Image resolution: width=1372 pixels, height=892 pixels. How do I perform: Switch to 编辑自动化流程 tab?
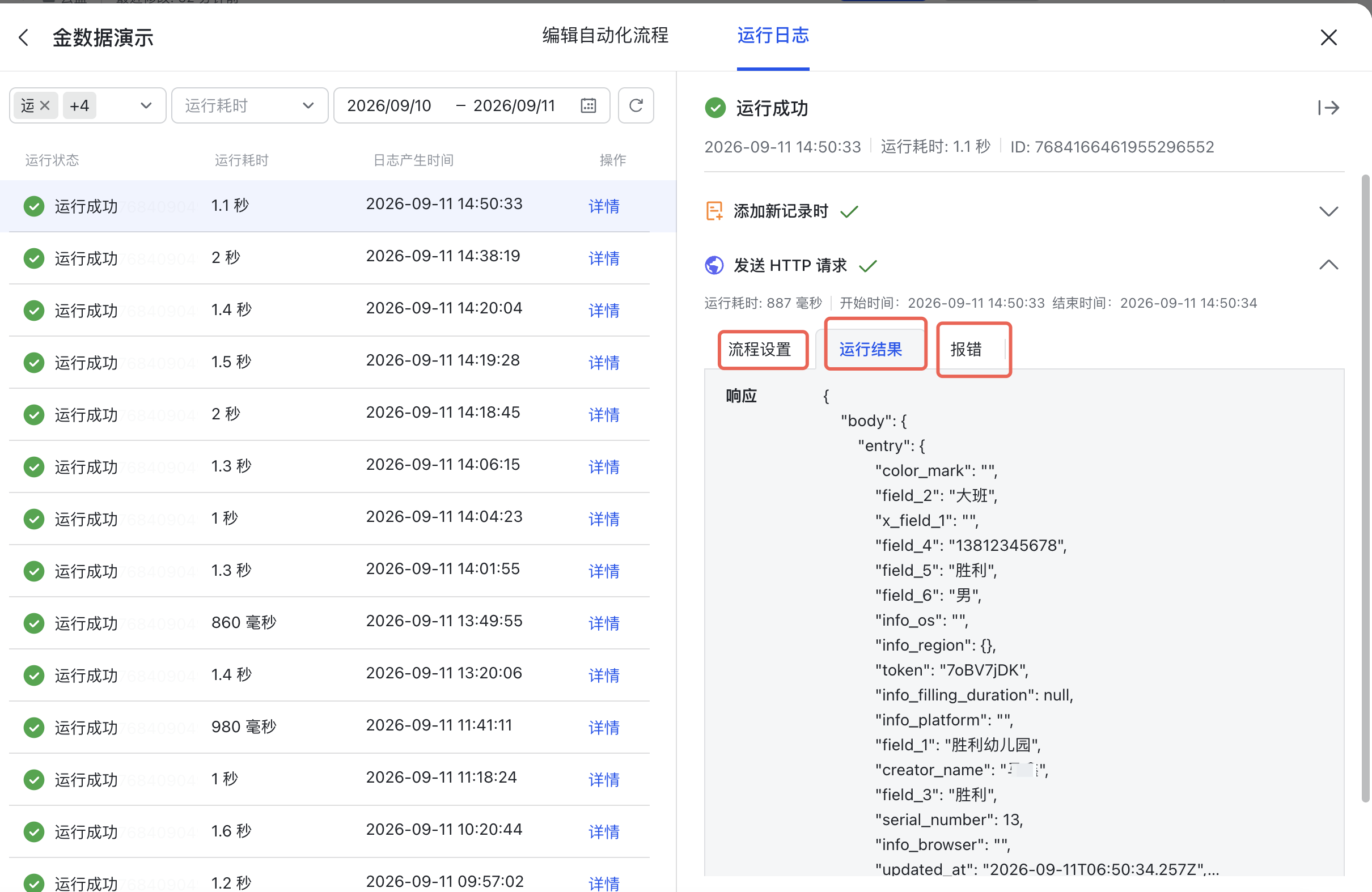[605, 36]
